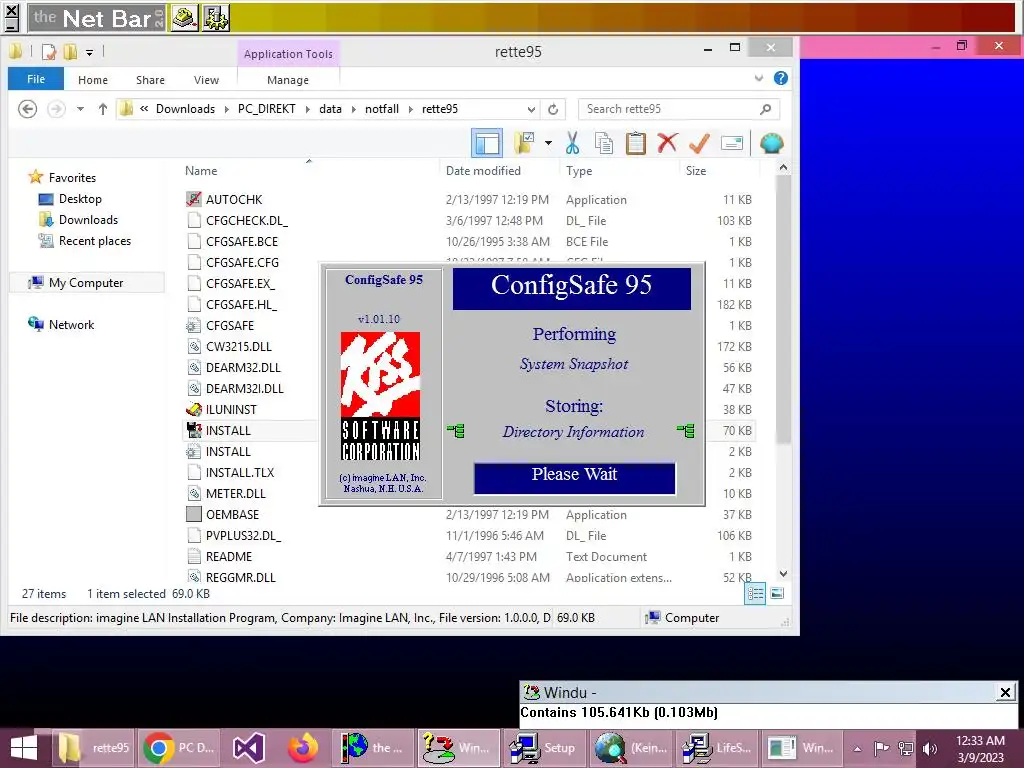The width and height of the screenshot is (1024, 768).
Task: Open Firefox from the taskbar
Action: (302, 748)
